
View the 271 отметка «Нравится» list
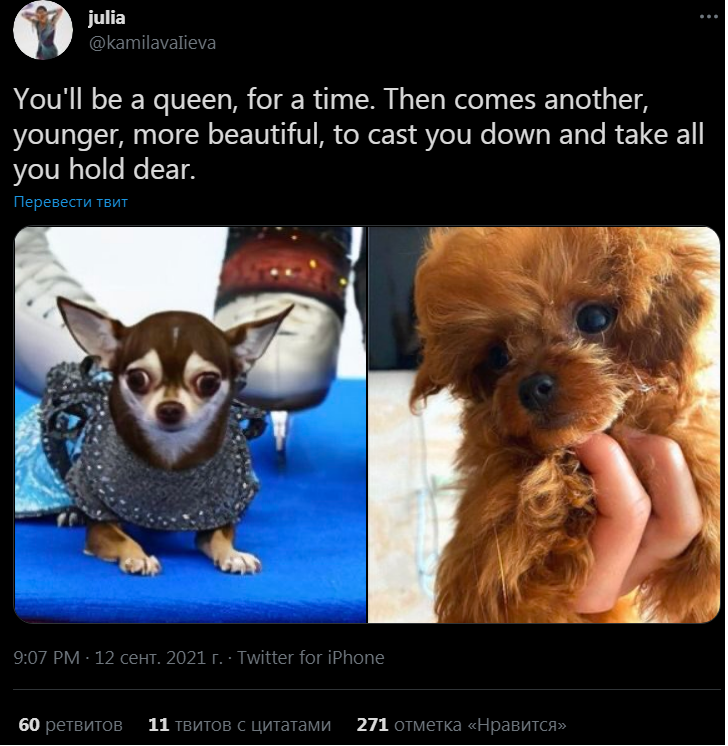[462, 725]
